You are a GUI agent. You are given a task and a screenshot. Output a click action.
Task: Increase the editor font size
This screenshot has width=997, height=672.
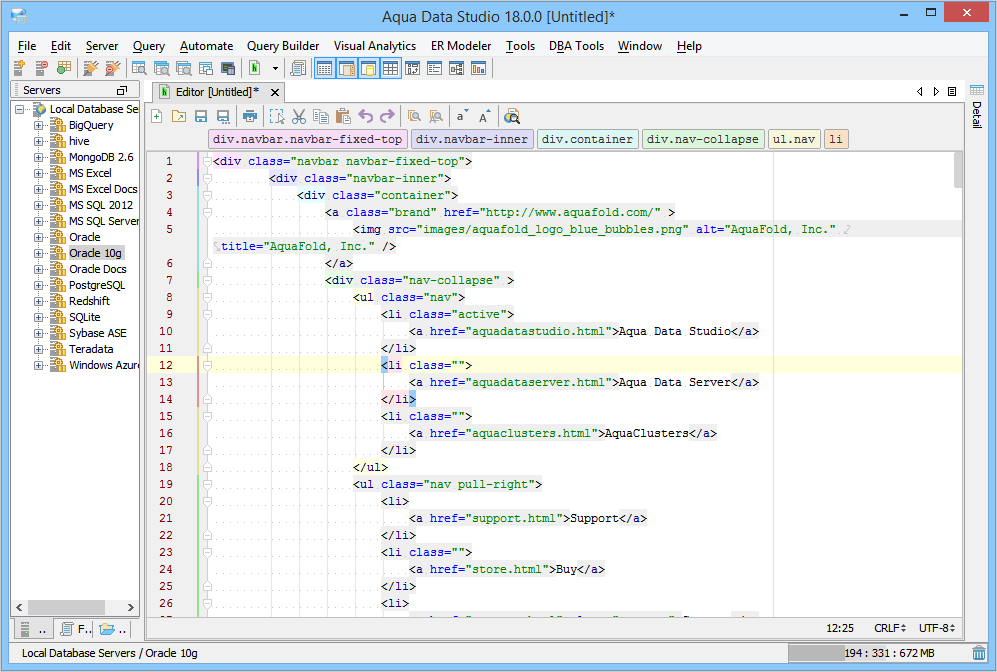coord(485,116)
